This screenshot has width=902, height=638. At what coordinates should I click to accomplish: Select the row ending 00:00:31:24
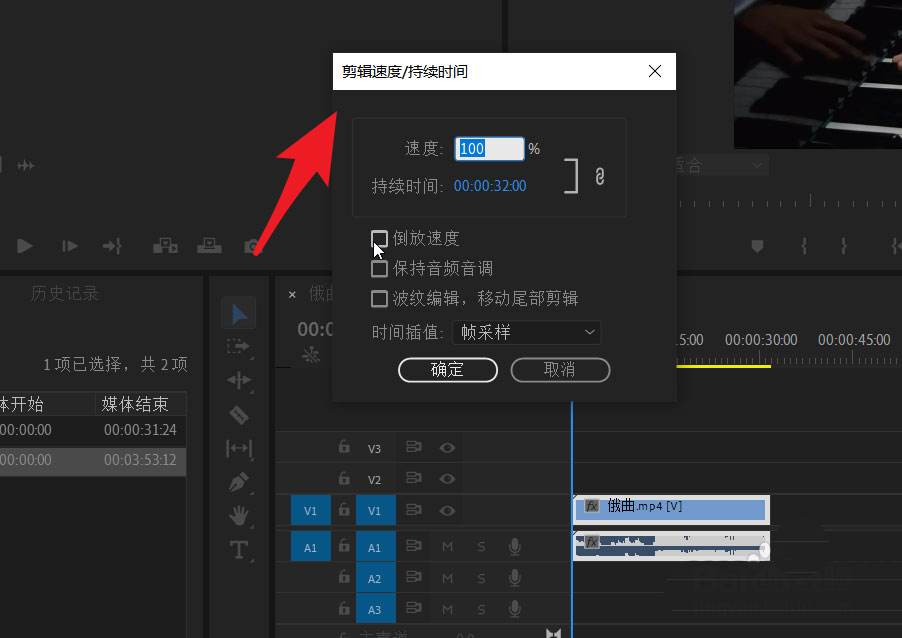(92, 430)
